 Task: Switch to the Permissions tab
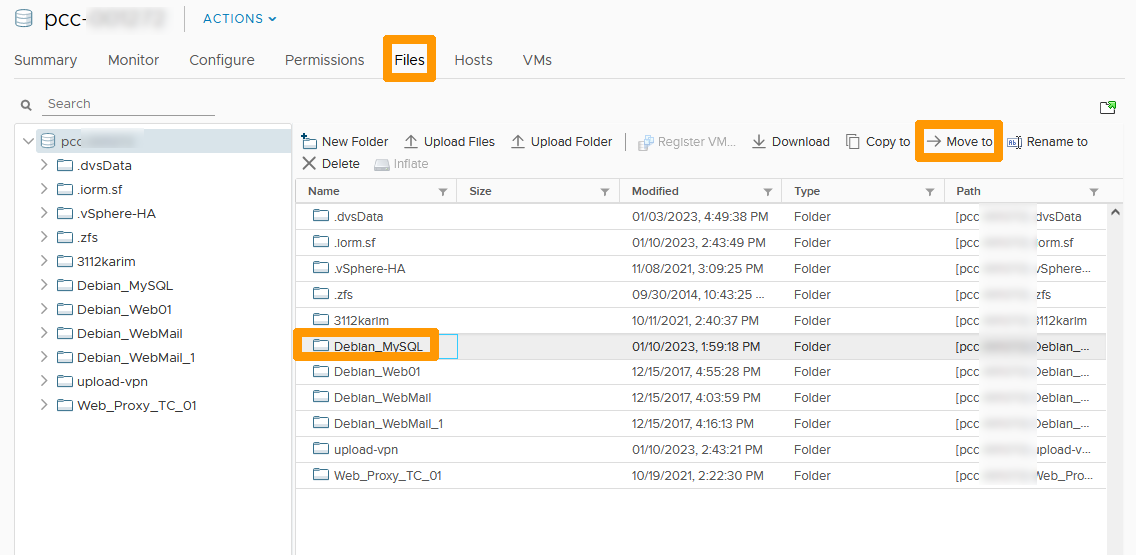coord(324,60)
